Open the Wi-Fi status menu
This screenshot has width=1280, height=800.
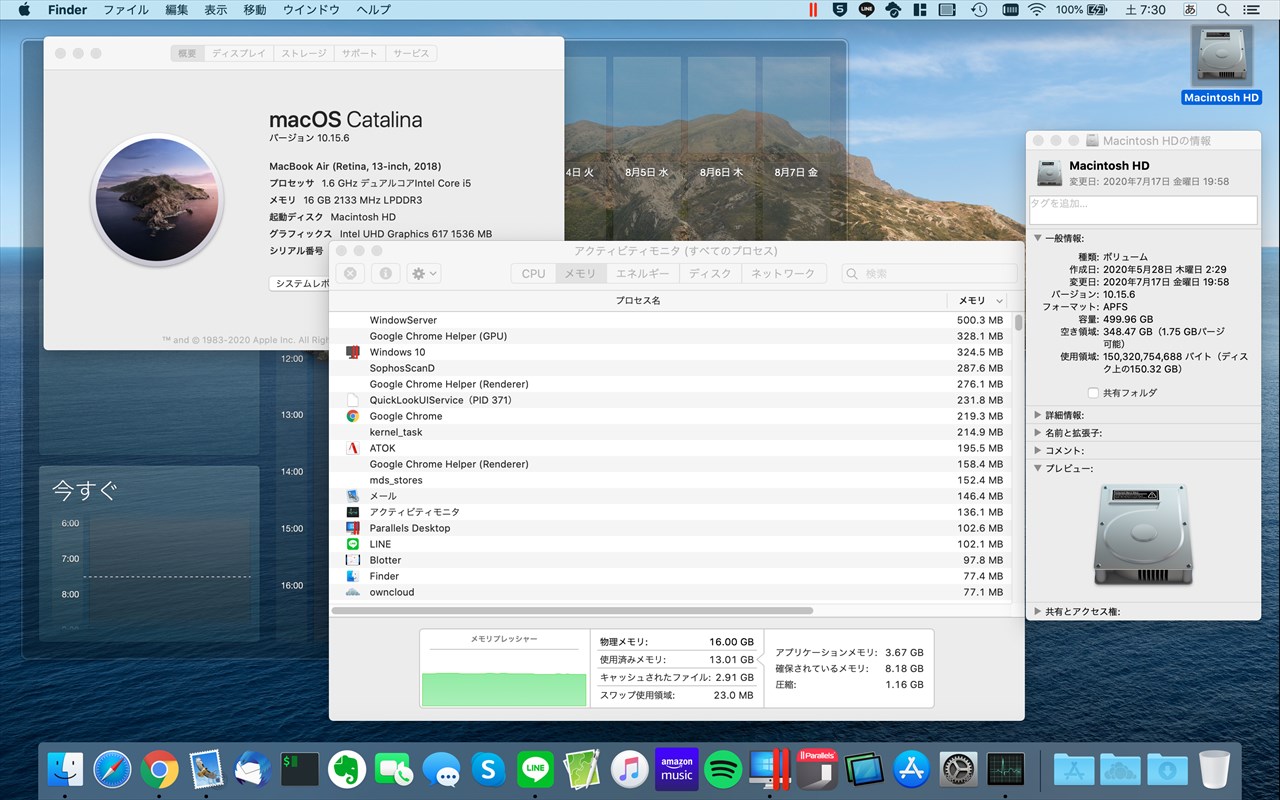(x=1037, y=10)
